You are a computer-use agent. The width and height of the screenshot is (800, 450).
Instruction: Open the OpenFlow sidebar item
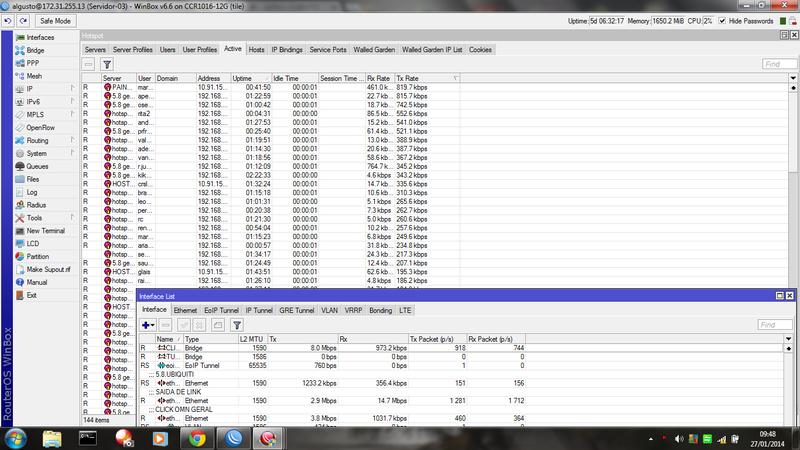pyautogui.click(x=40, y=128)
